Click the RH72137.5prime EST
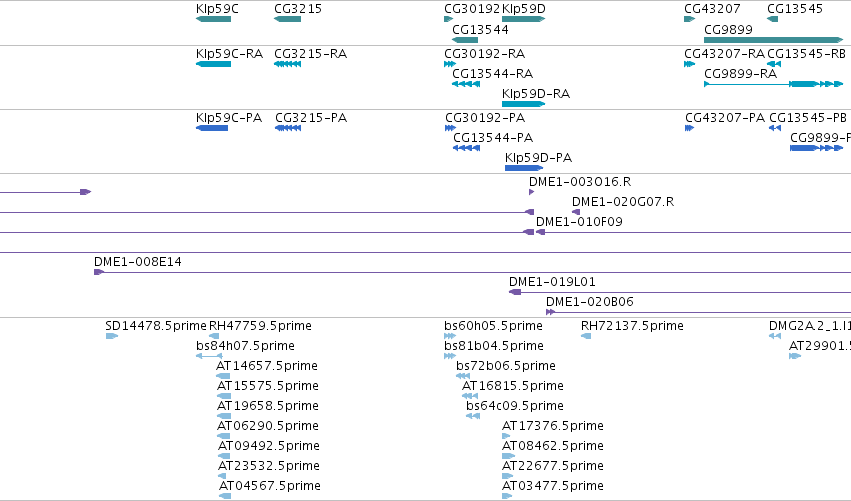The height and width of the screenshot is (501, 851). (586, 336)
